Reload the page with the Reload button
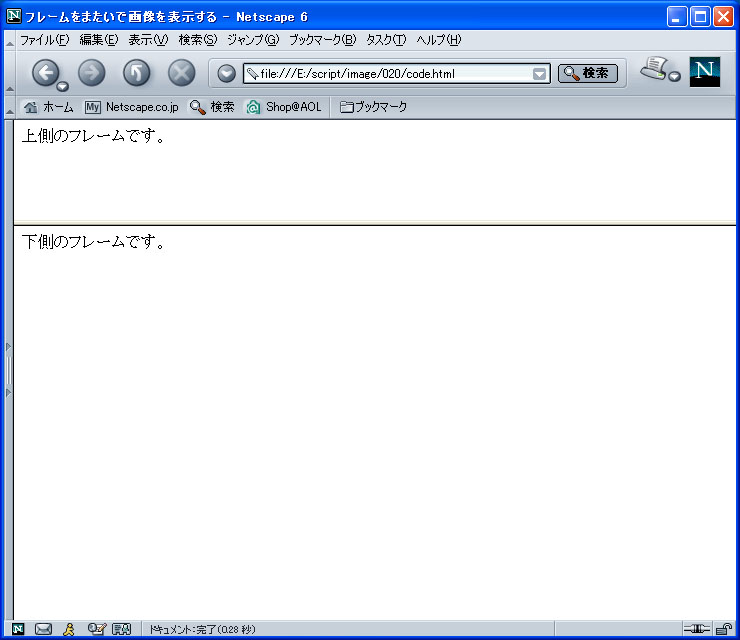 136,73
